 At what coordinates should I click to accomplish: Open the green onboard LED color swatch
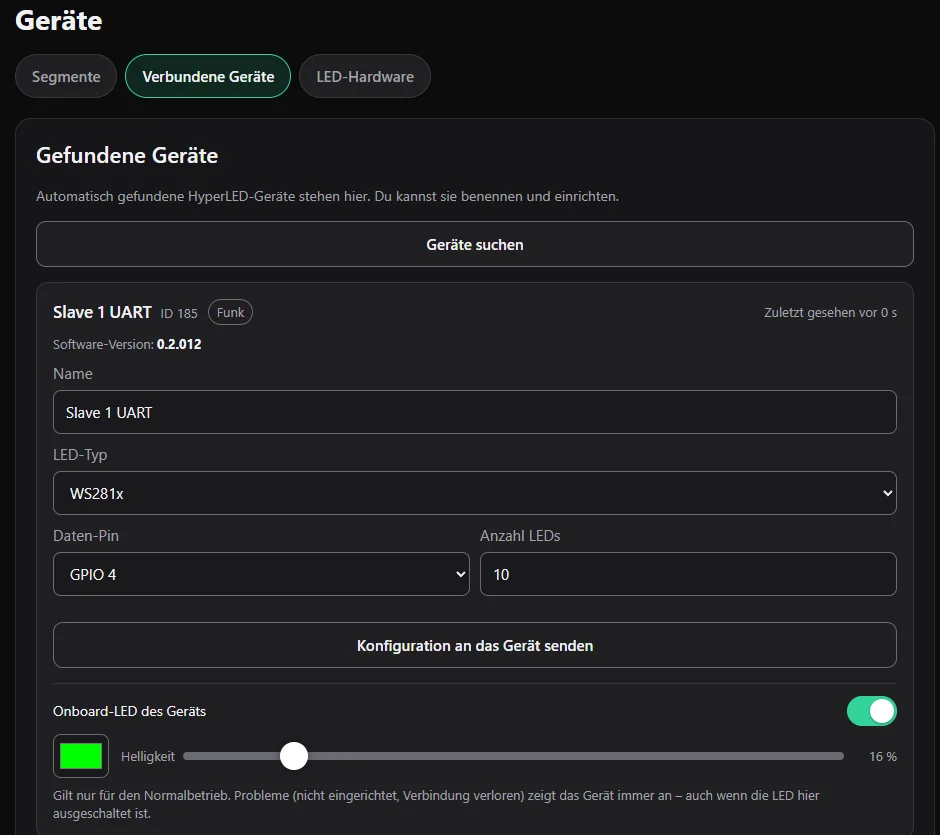pyautogui.click(x=81, y=756)
